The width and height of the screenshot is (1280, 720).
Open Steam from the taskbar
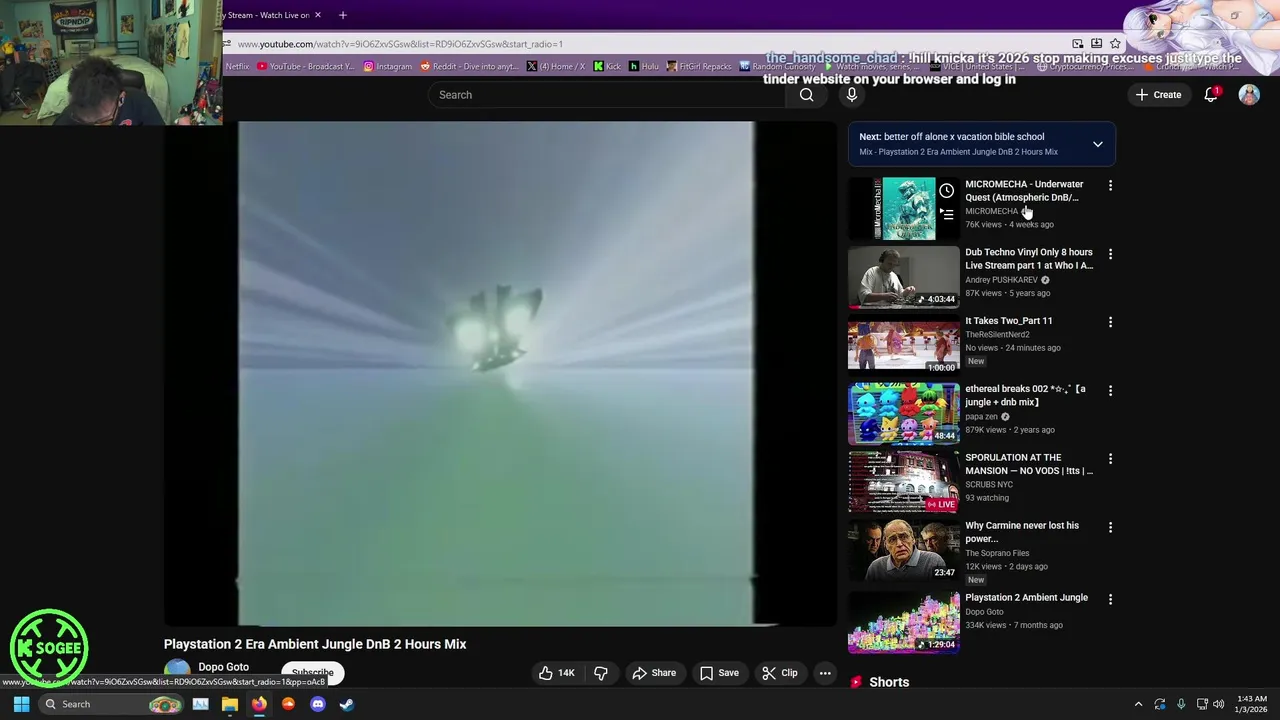[347, 704]
